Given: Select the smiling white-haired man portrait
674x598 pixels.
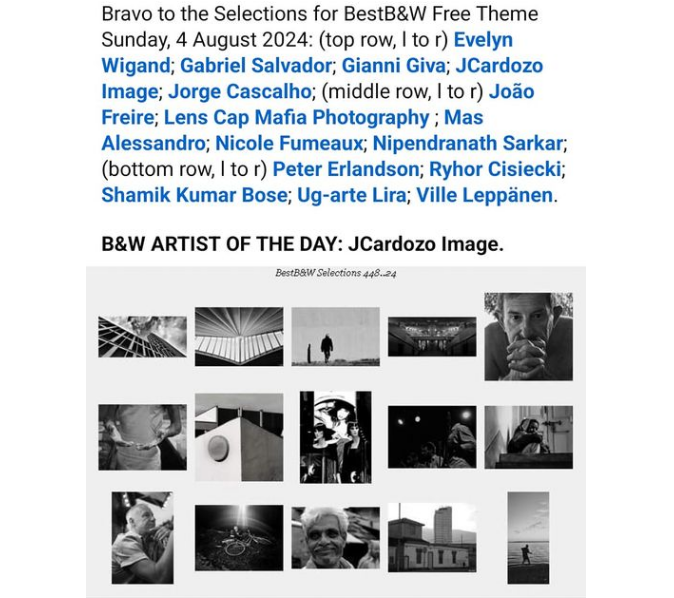Looking at the screenshot, I should [335, 537].
